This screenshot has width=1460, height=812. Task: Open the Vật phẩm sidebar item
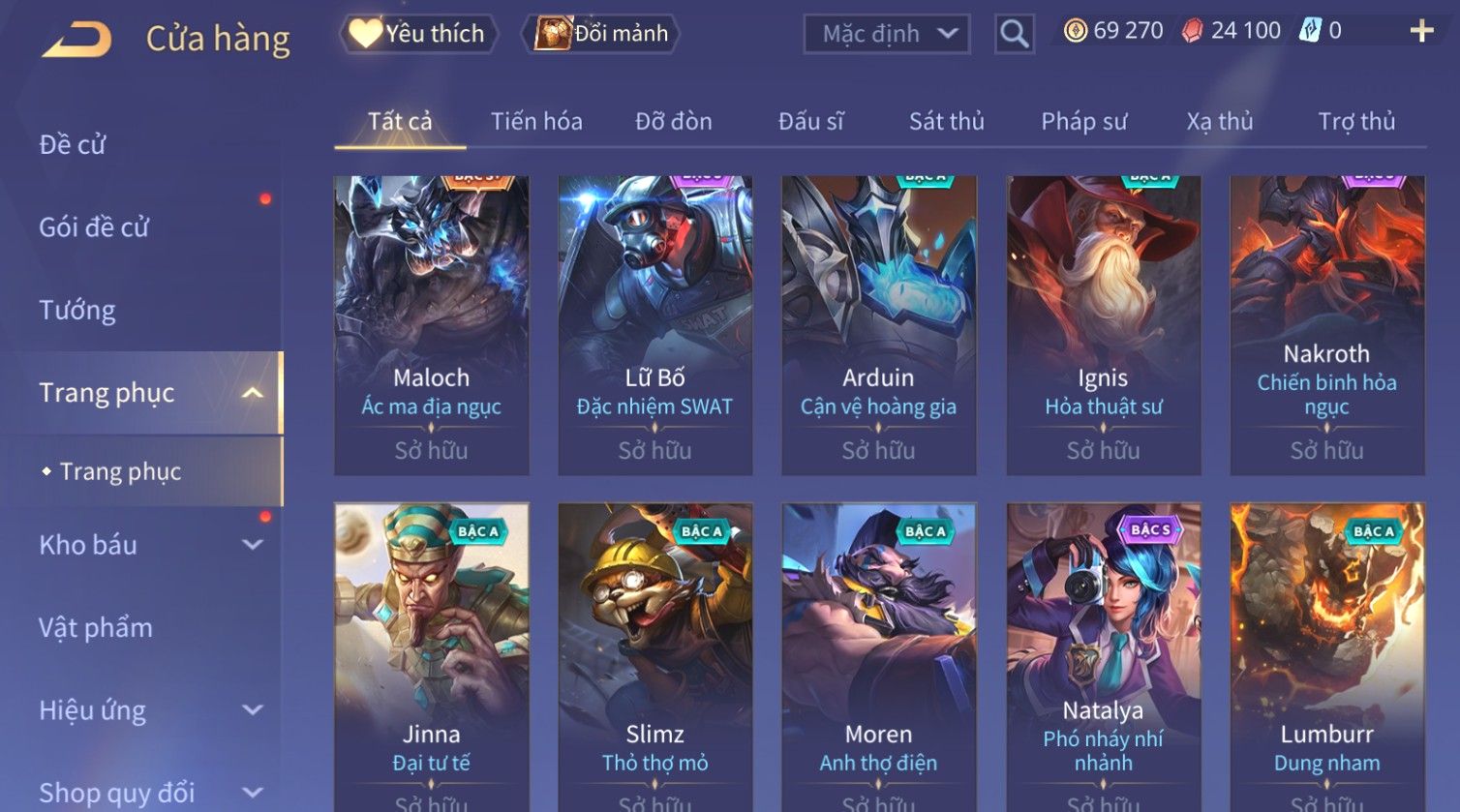pyautogui.click(x=96, y=628)
